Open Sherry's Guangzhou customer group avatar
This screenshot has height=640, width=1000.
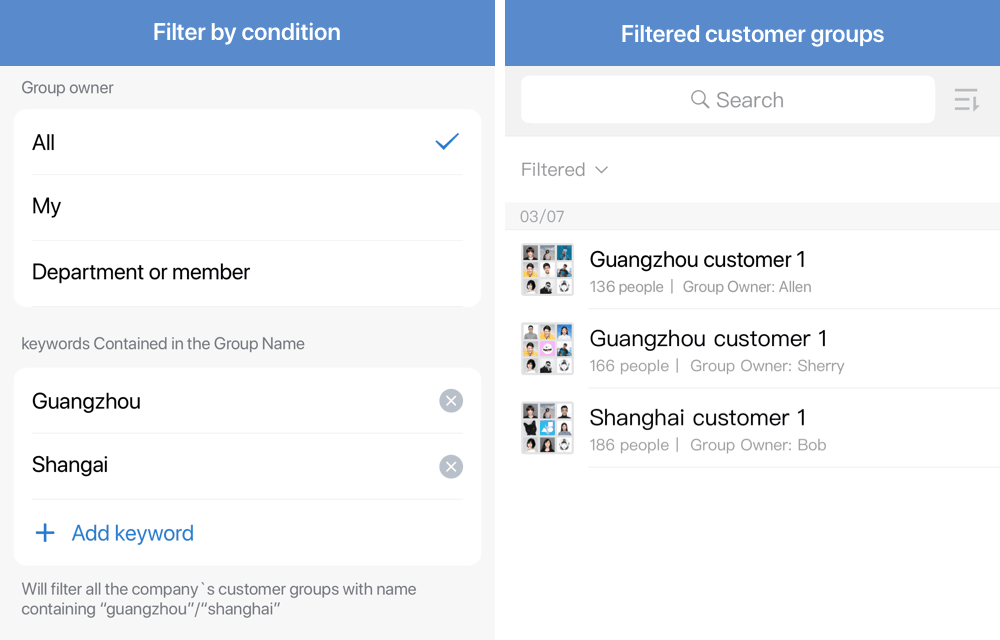[x=547, y=349]
